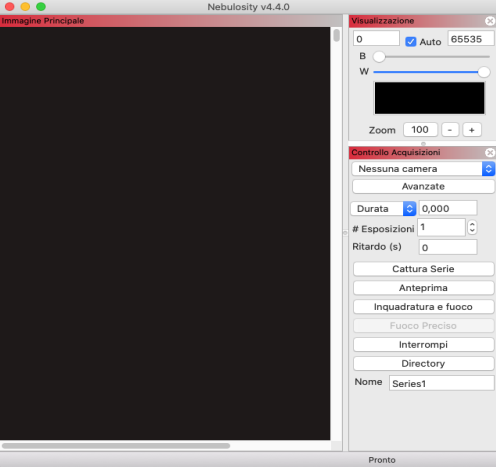The image size is (496, 467).
Task: Close the Controllo Acquisizioni panel
Action: [x=490, y=153]
